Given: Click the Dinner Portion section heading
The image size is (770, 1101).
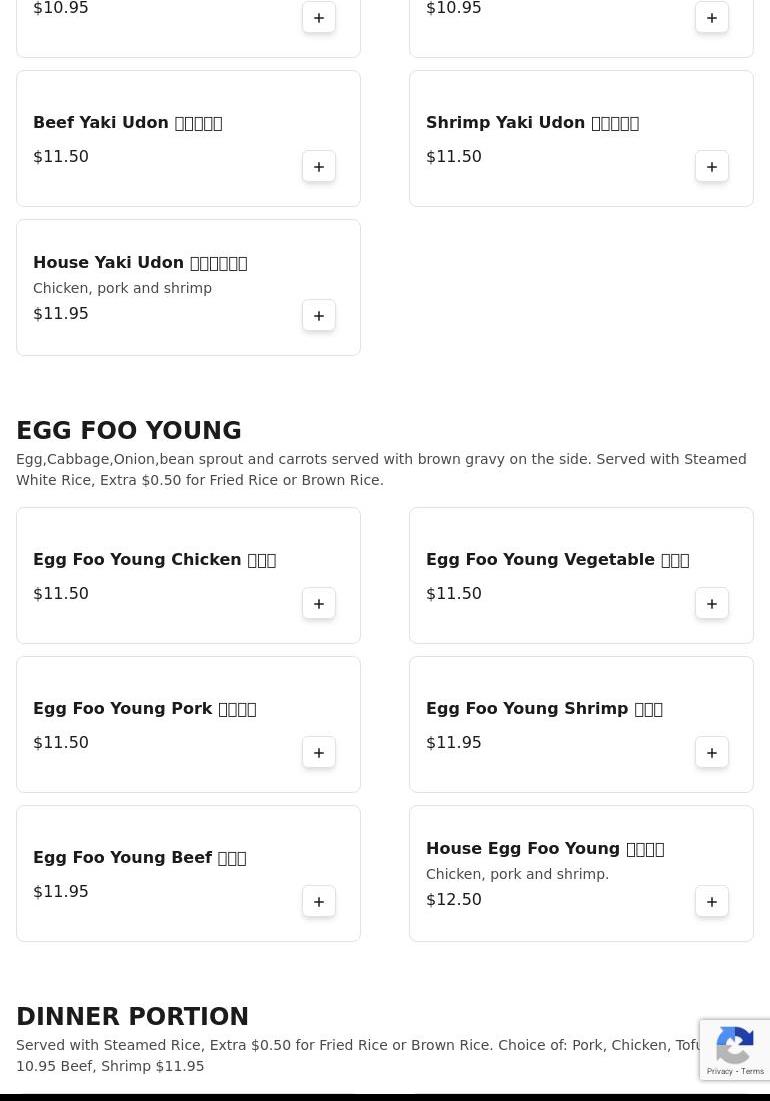Looking at the screenshot, I should 132,1017.
